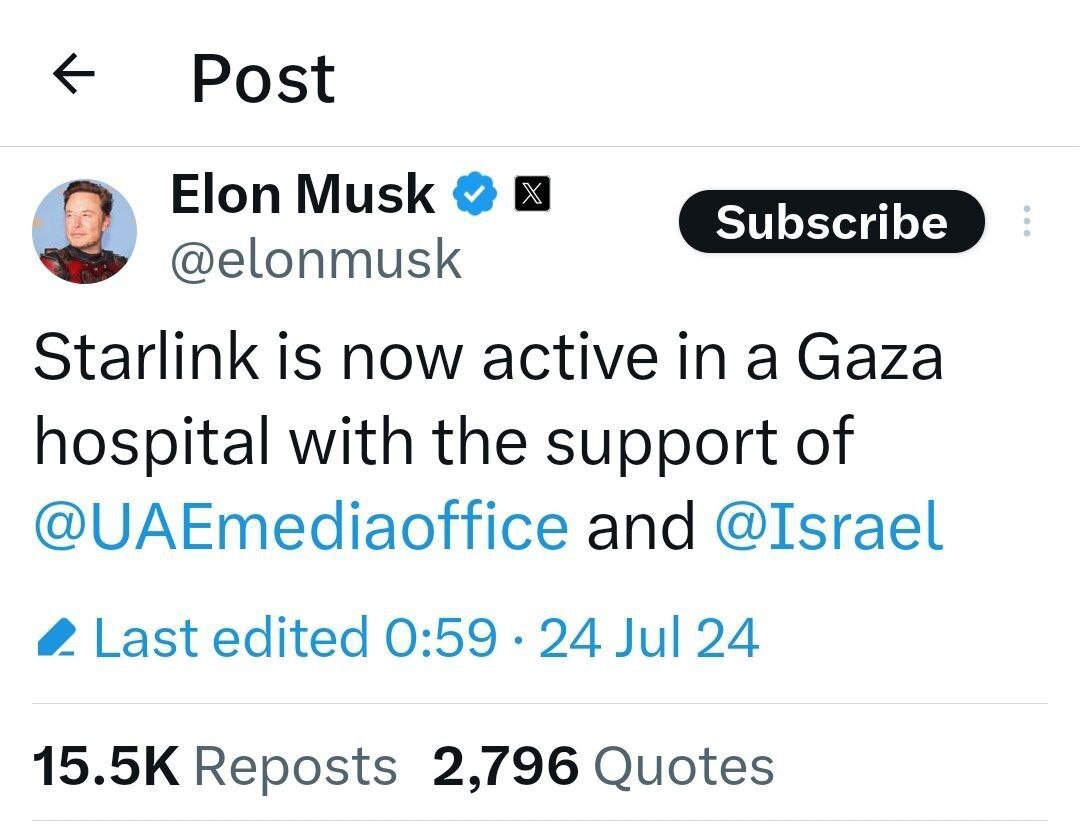Tap the @elonmusk handle

tap(316, 259)
